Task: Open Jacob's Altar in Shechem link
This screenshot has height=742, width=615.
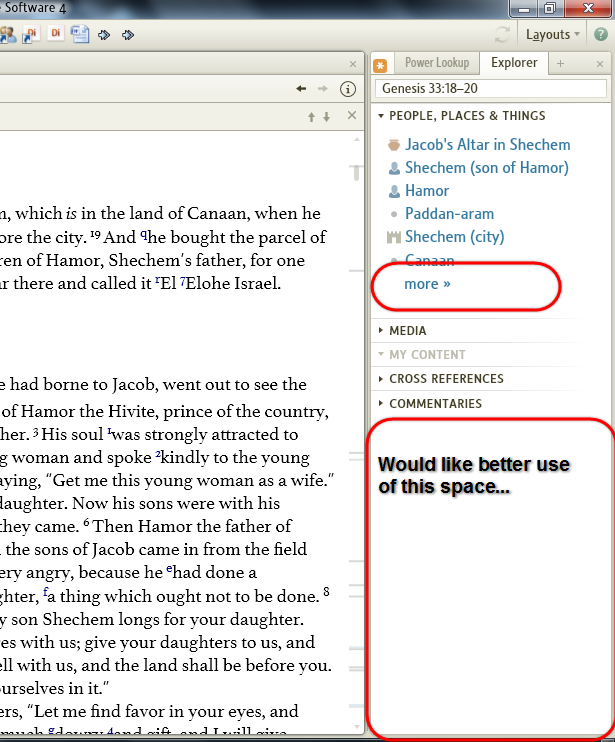Action: coord(487,145)
